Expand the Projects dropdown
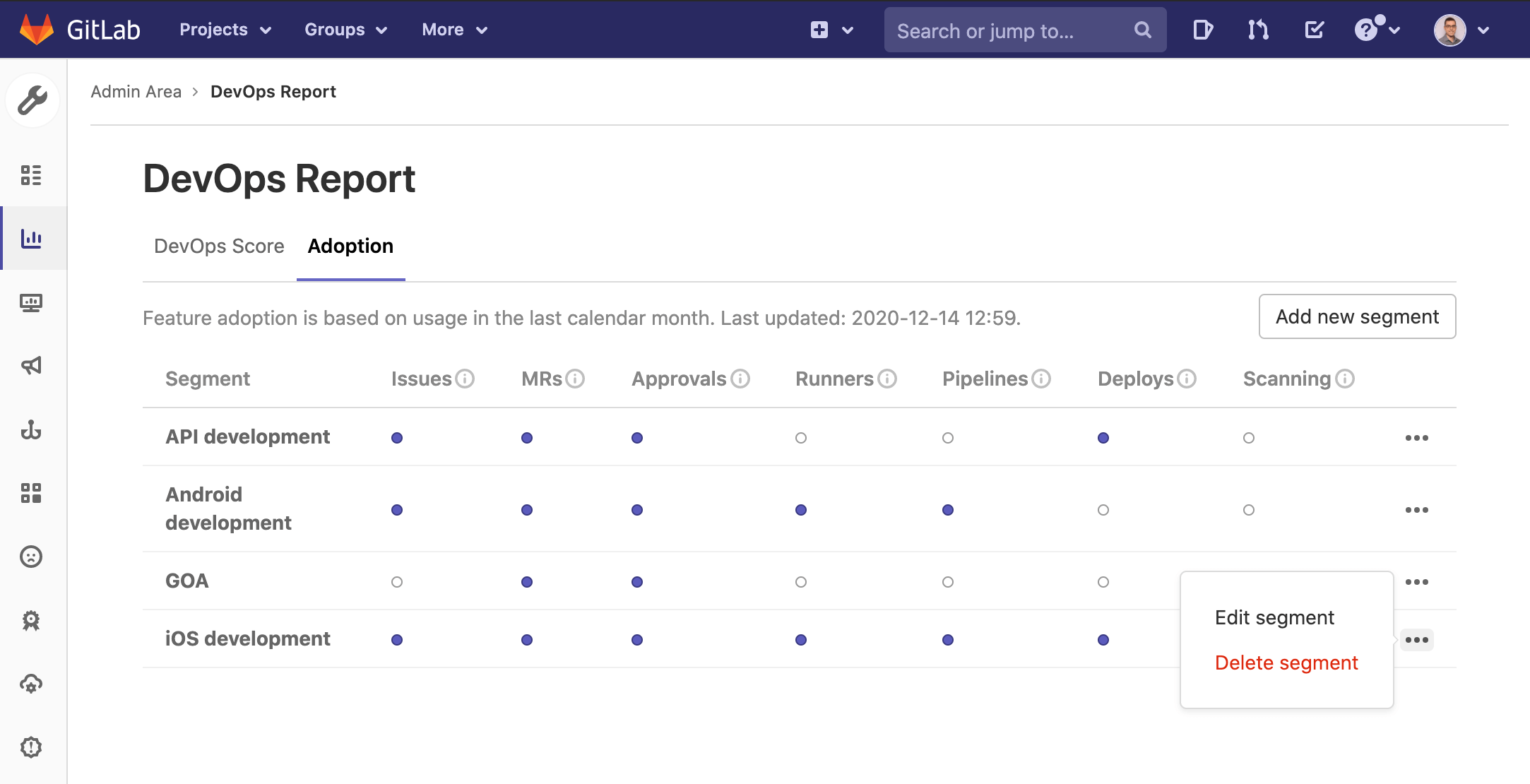The image size is (1530, 784). [225, 30]
